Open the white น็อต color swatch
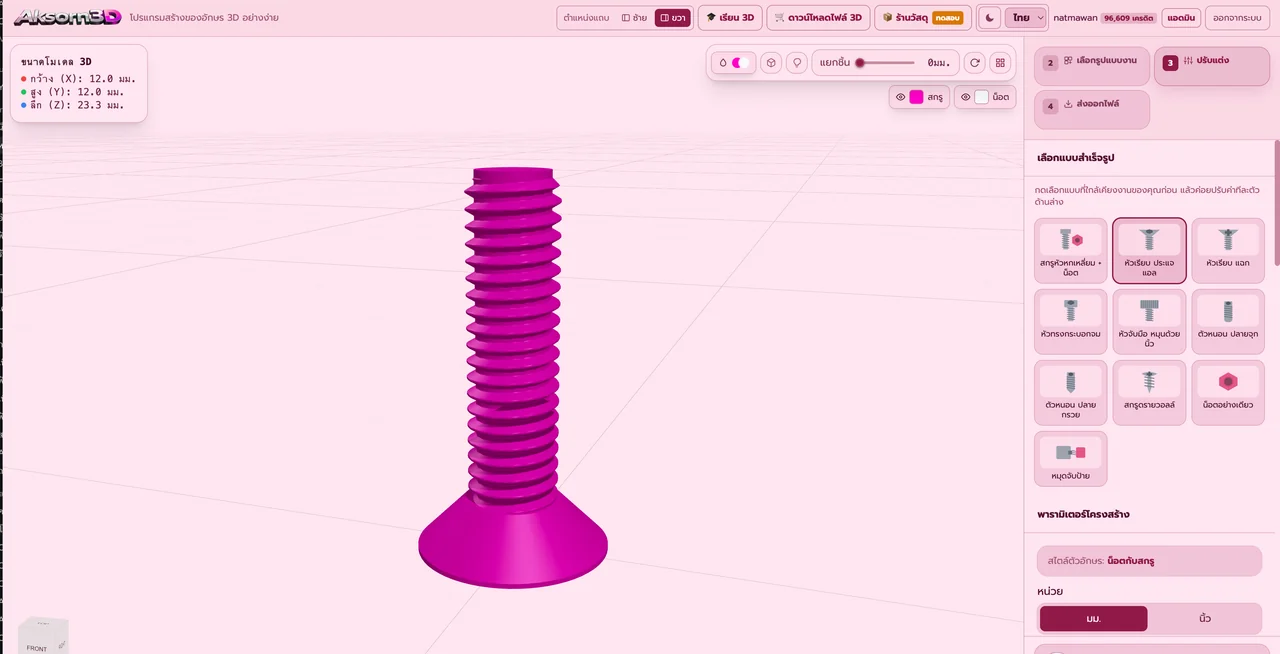Viewport: 1280px width, 654px height. (981, 97)
